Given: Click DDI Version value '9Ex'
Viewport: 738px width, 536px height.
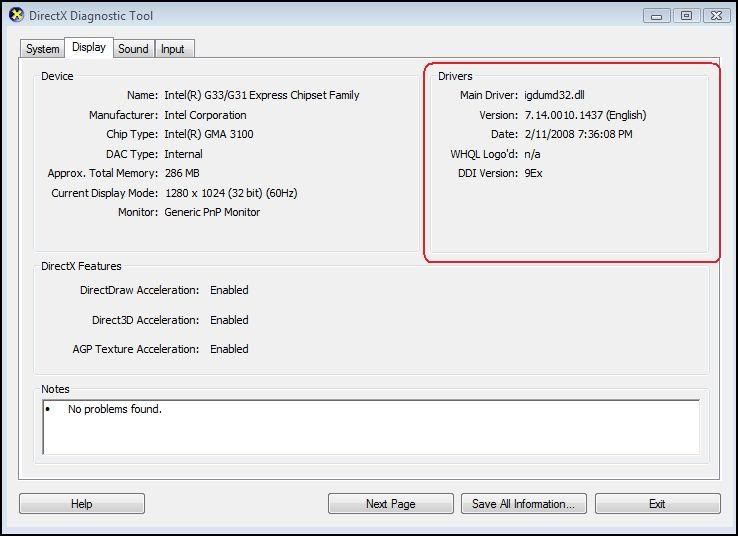Looking at the screenshot, I should pos(534,173).
